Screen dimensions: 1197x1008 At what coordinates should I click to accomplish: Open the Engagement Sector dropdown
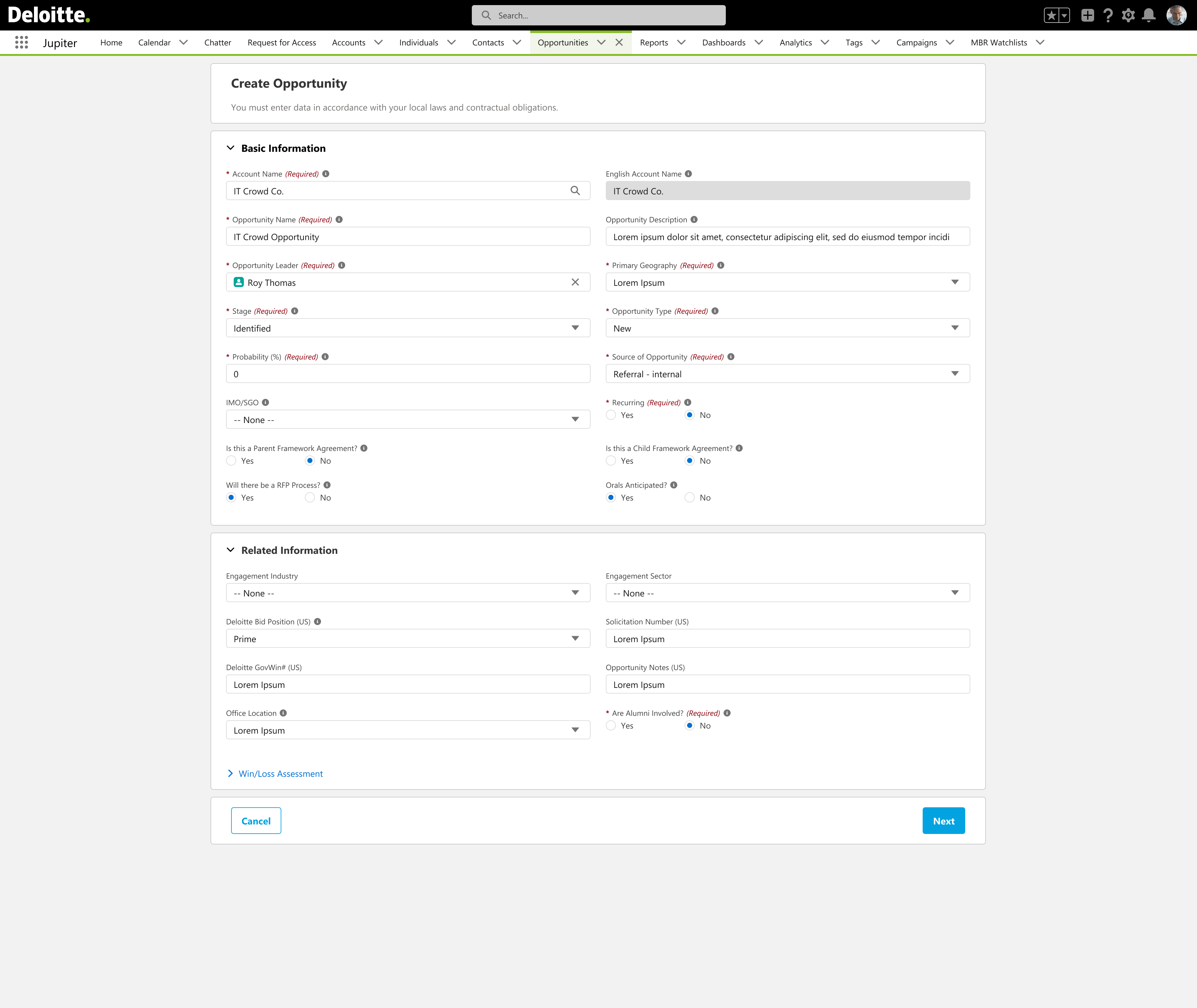(x=787, y=593)
